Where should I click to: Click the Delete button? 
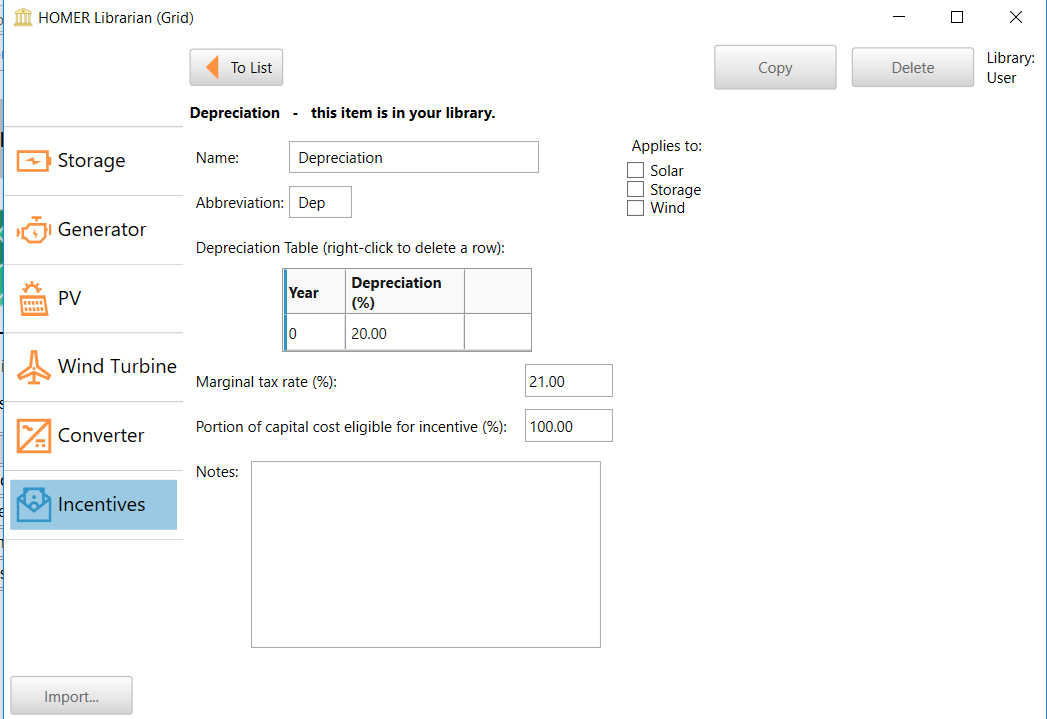pyautogui.click(x=911, y=67)
